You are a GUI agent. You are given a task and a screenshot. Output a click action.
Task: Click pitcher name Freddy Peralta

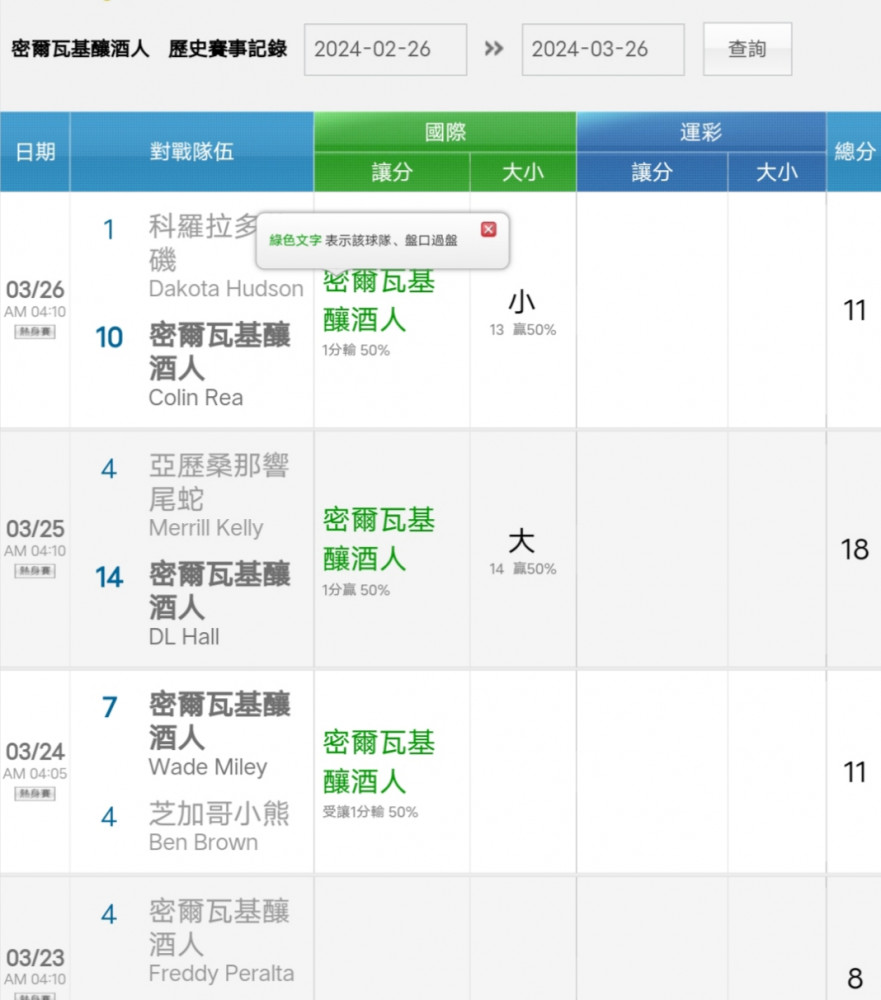(x=221, y=974)
